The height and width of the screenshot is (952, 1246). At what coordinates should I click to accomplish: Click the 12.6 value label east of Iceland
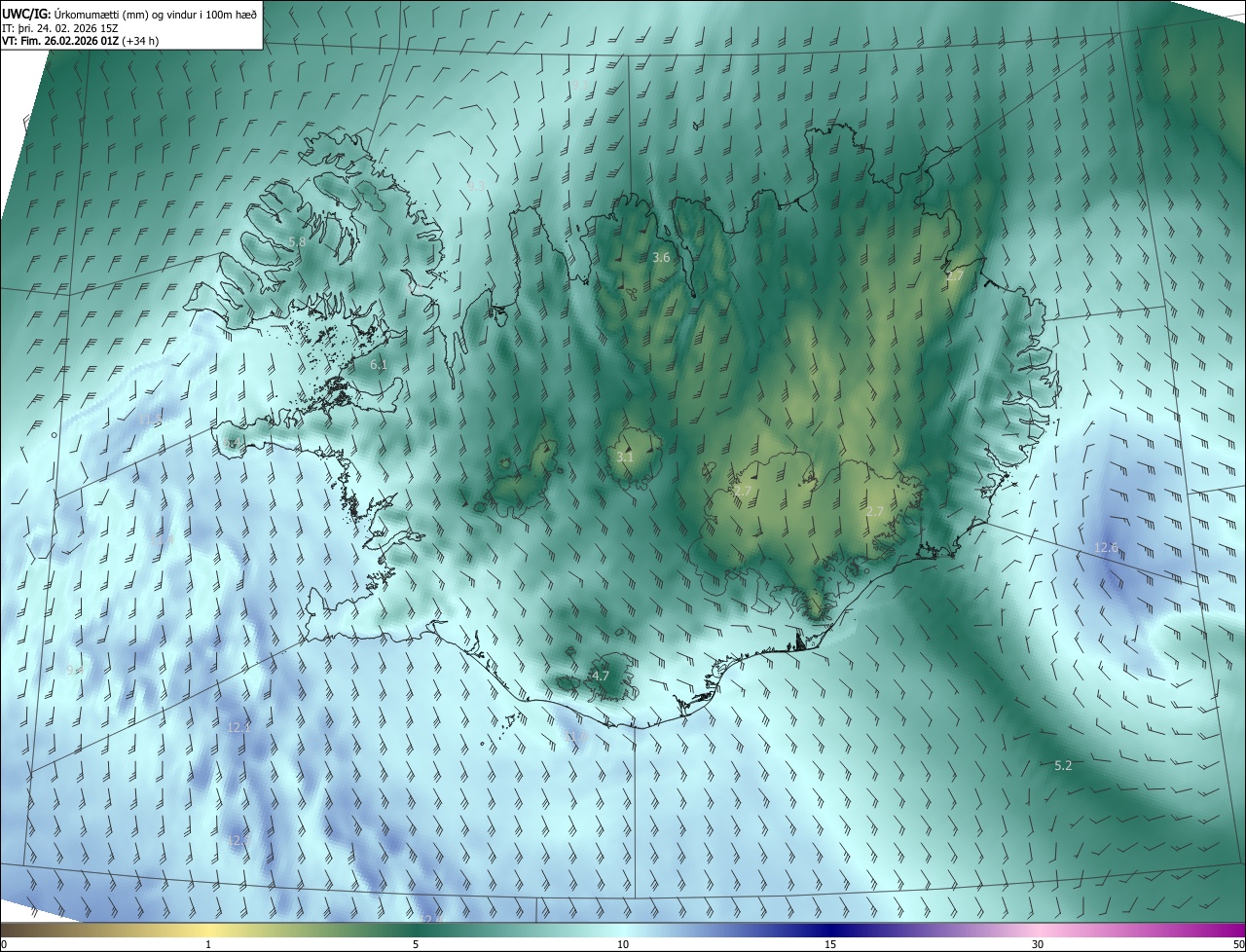[x=1106, y=548]
